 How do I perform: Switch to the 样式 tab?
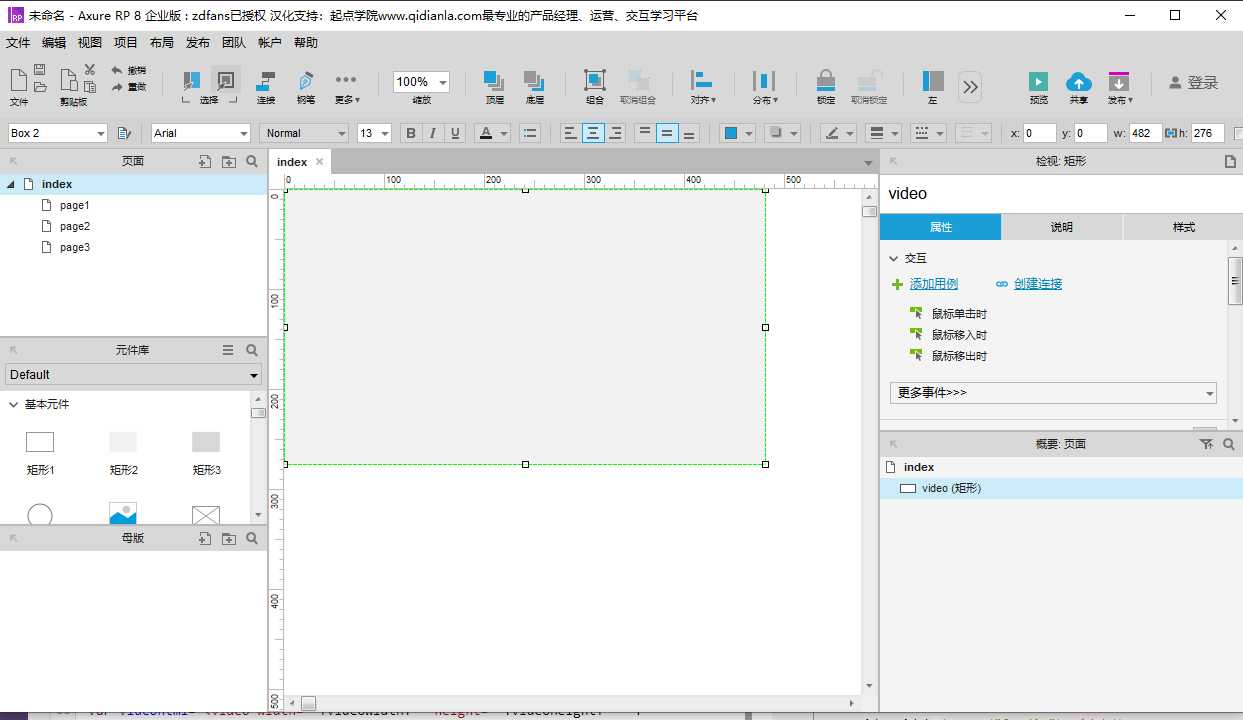coord(1183,227)
